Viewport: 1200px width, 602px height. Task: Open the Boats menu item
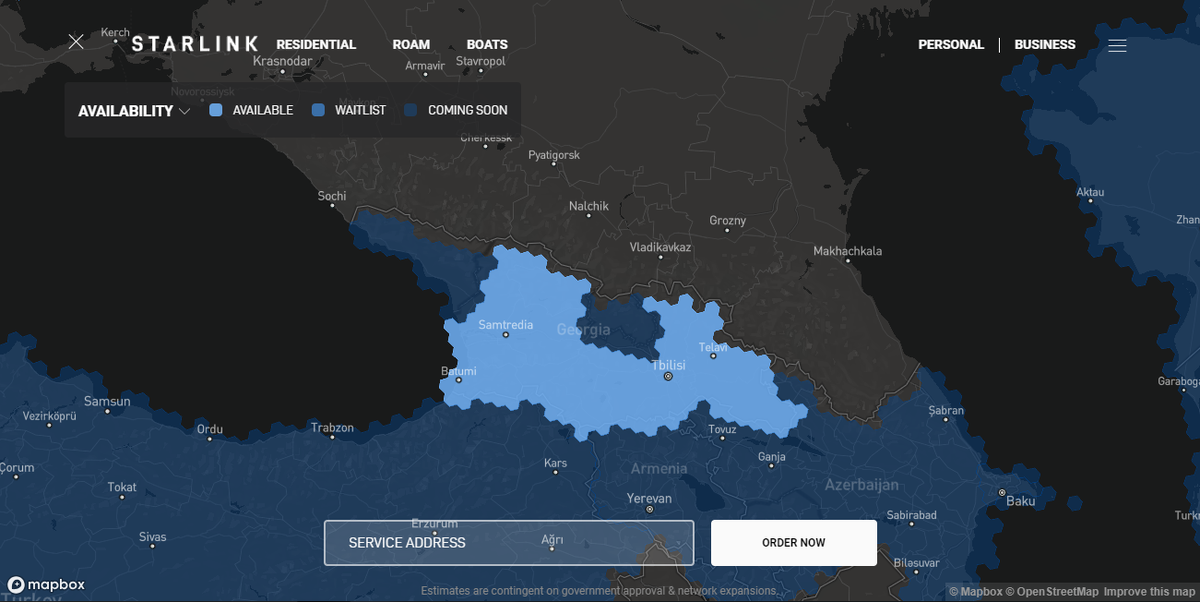tap(487, 44)
